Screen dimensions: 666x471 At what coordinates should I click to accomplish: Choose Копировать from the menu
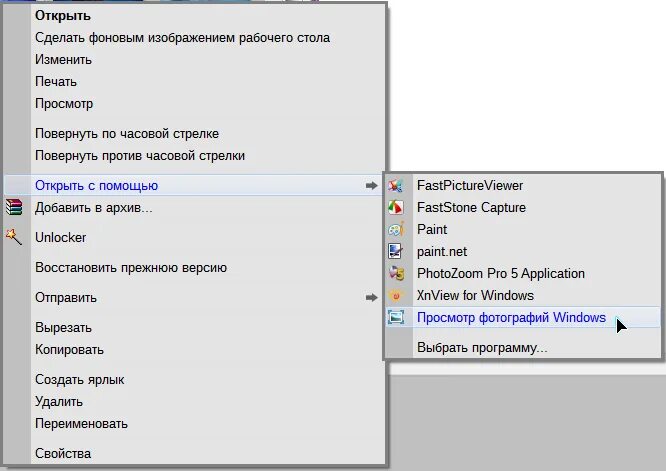coord(195,350)
